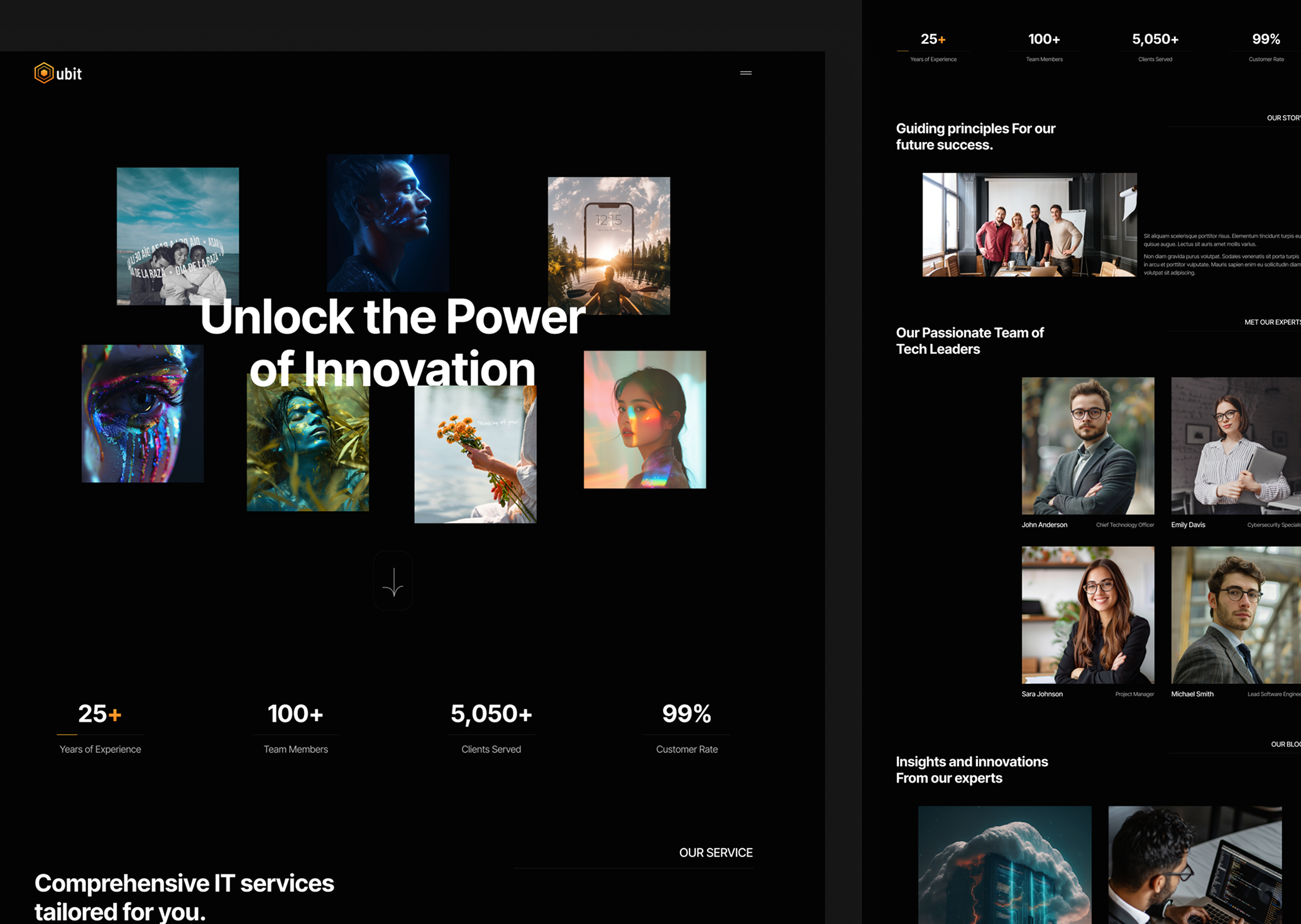This screenshot has width=1301, height=924.
Task: Select John Anderson's team photo
Action: pos(1087,445)
